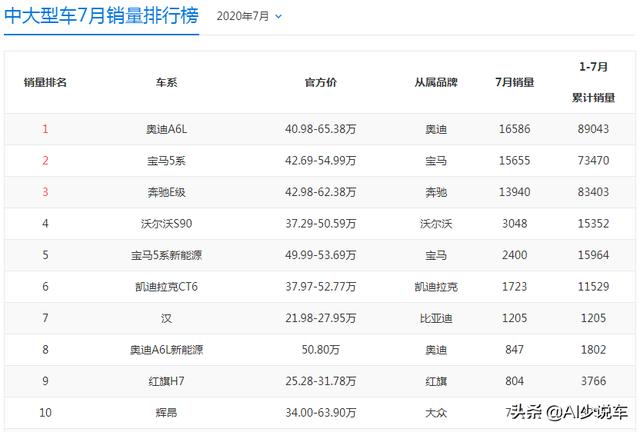Select the price 25.28-31.78万
The height and width of the screenshot is (432, 640).
pos(320,381)
